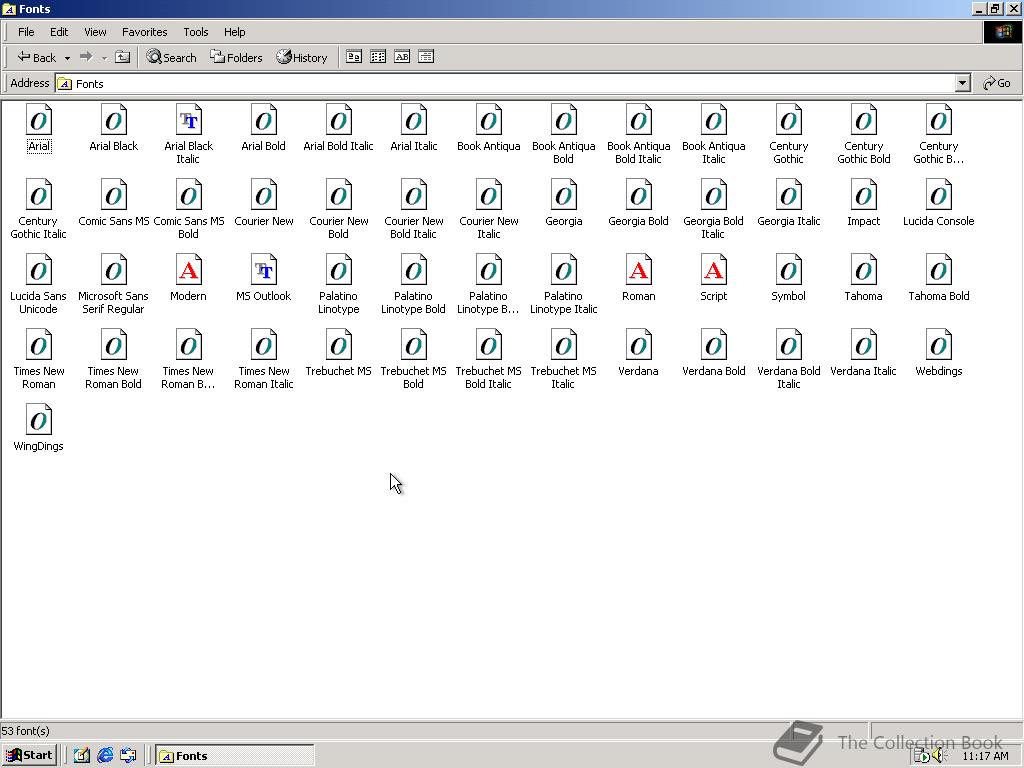The image size is (1024, 768).
Task: Select the Georgia font icon
Action: [564, 203]
